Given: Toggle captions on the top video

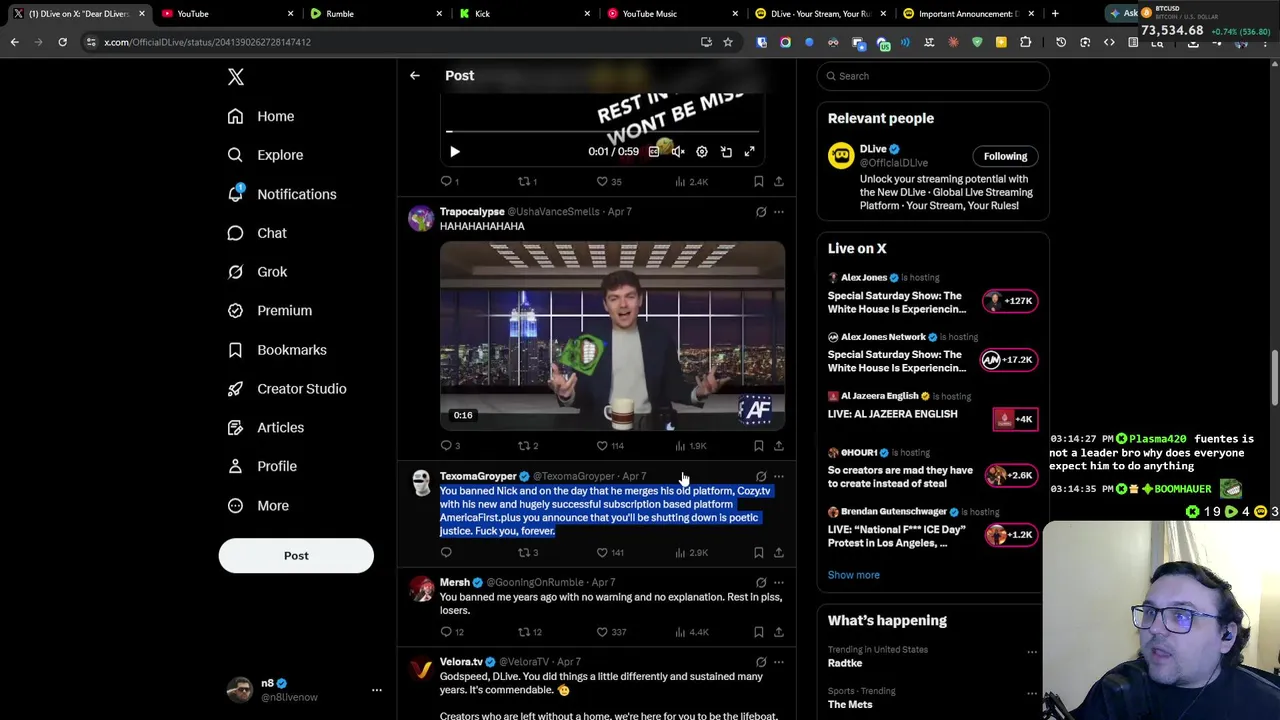Looking at the screenshot, I should pyautogui.click(x=654, y=152).
